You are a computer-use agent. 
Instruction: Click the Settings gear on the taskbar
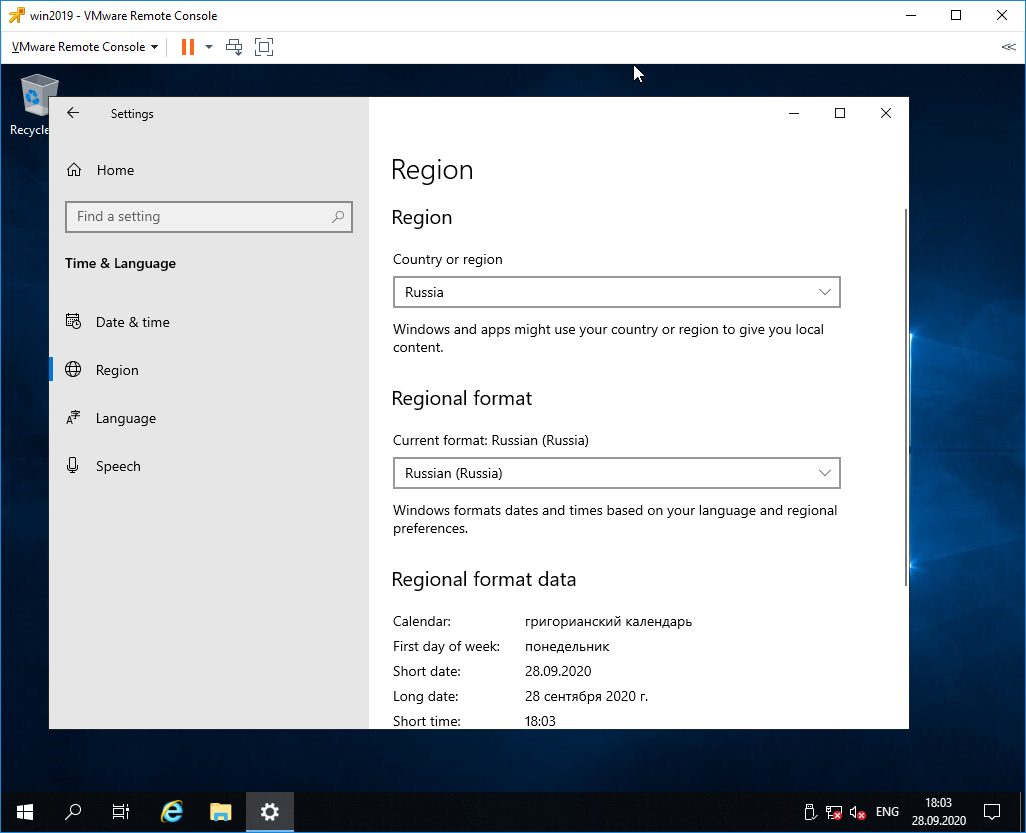pos(270,812)
